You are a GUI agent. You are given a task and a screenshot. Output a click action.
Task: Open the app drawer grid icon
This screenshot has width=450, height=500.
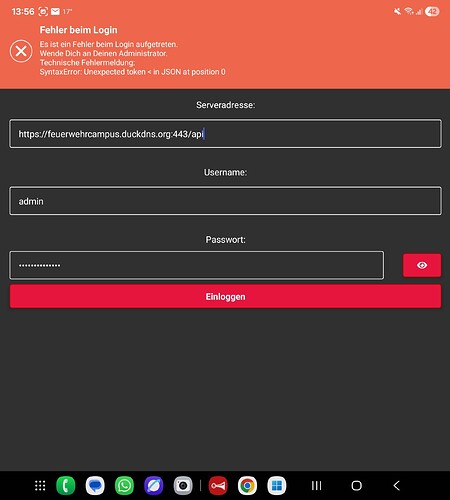(40, 486)
